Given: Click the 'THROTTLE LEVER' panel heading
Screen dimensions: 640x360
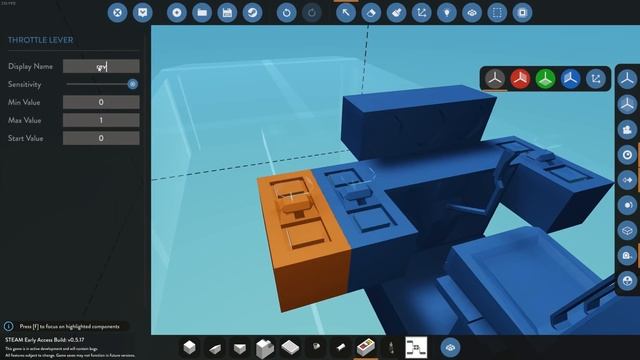Looking at the screenshot, I should coord(40,40).
